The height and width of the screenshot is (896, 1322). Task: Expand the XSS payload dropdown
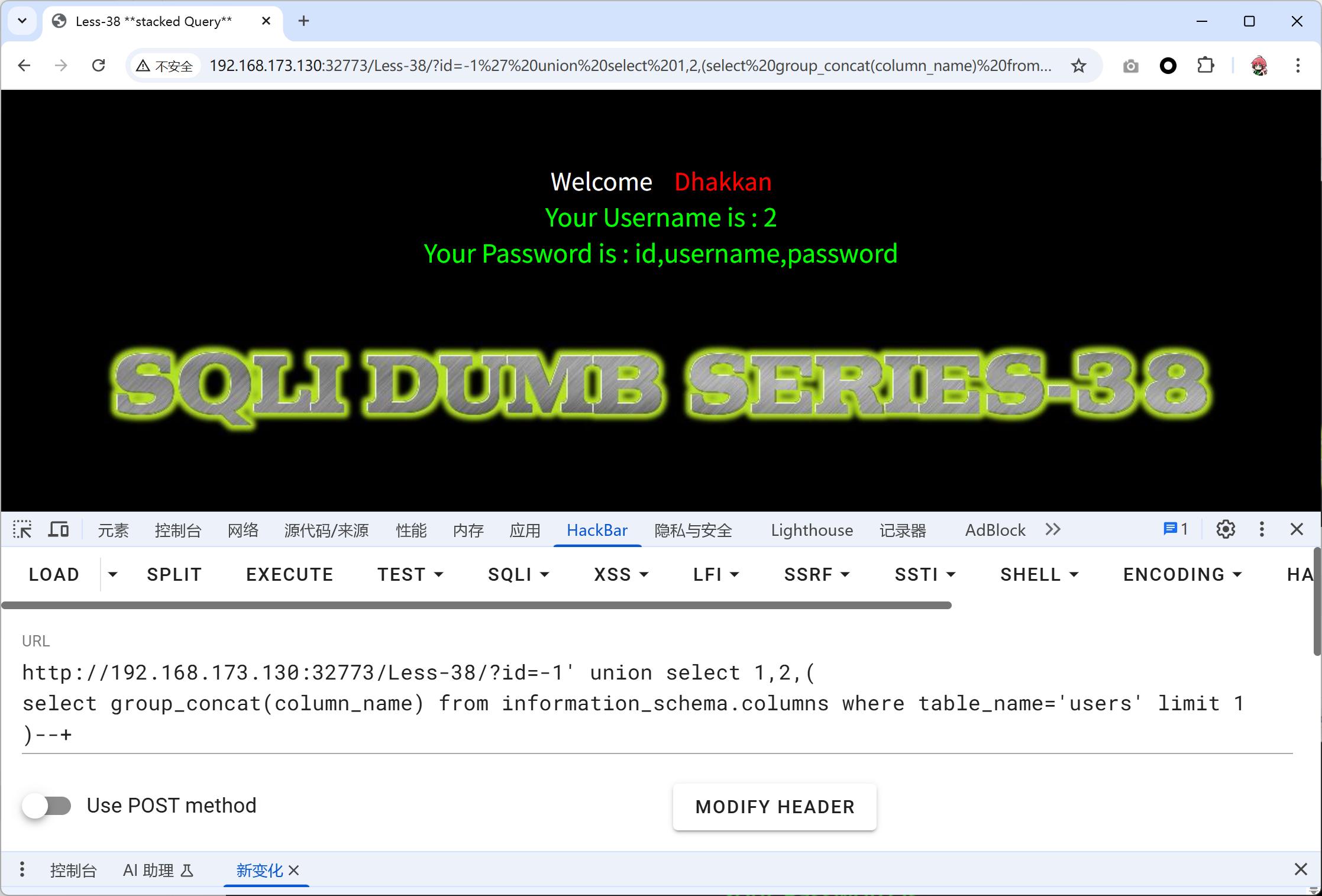tap(621, 574)
